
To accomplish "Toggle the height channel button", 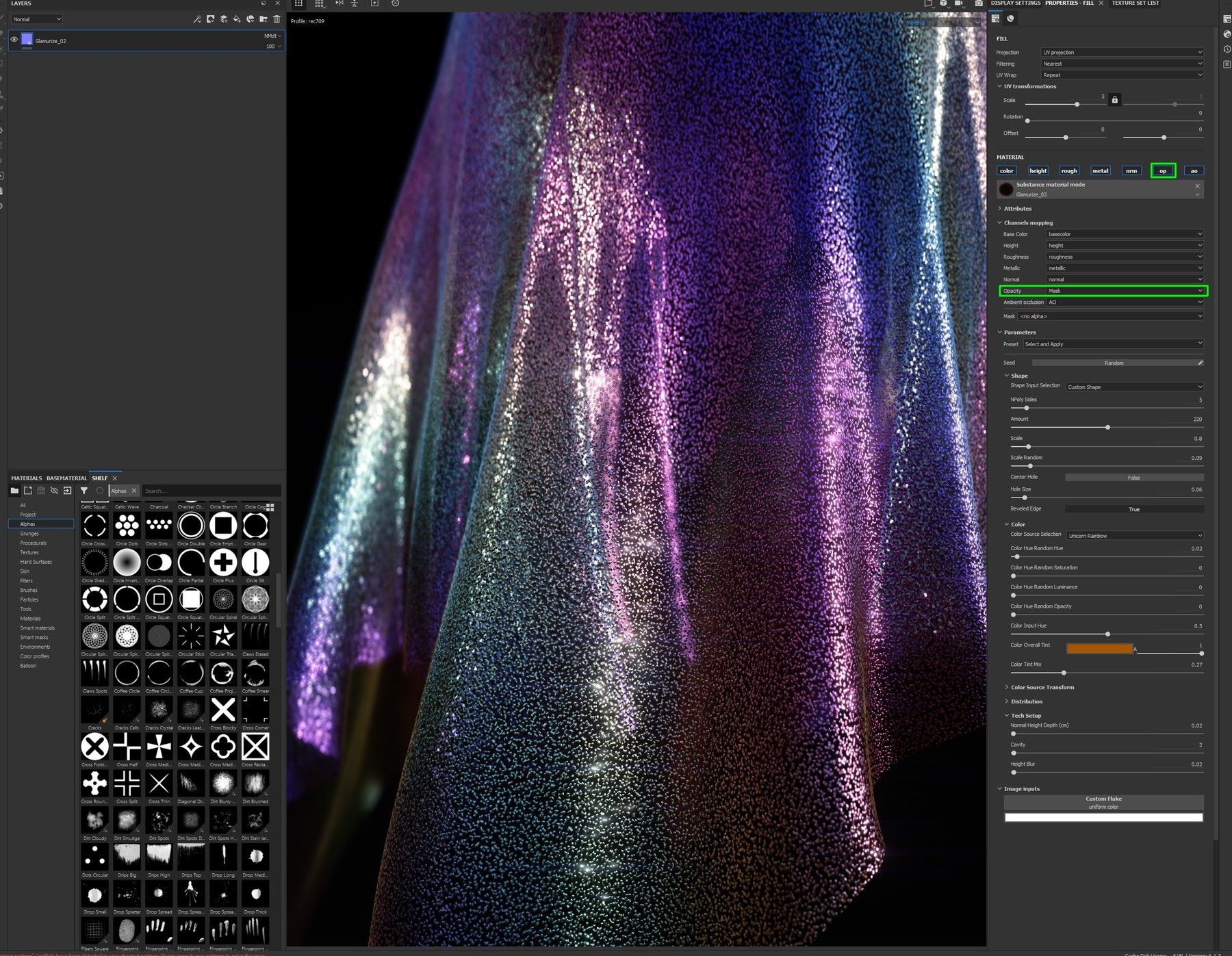I will 1038,170.
